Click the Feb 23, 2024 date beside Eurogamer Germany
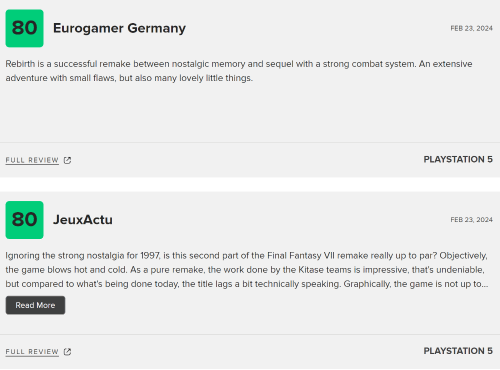Viewport: 500px width, 370px height. 471,28
